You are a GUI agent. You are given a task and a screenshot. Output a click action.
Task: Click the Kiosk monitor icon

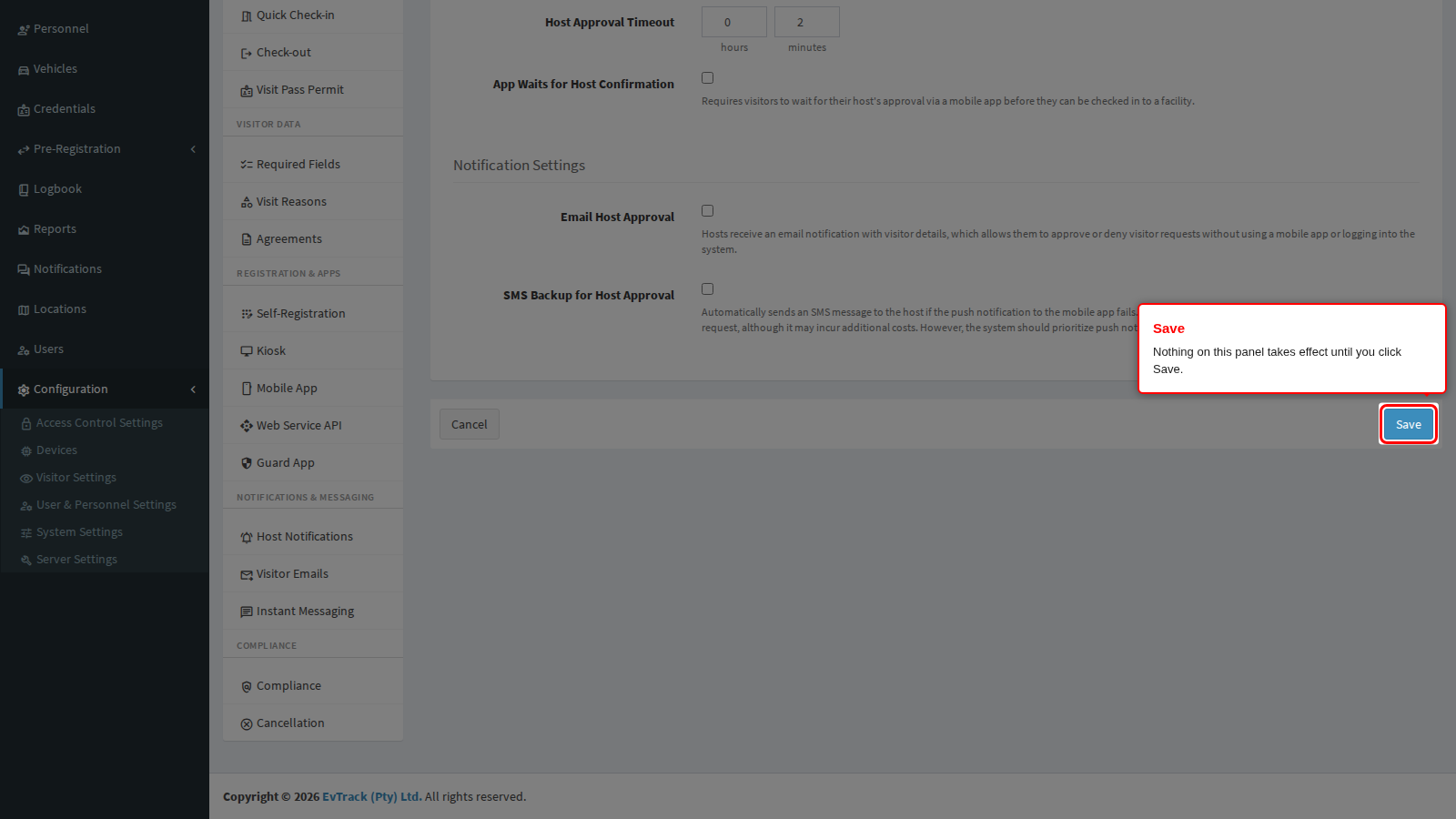coord(247,351)
